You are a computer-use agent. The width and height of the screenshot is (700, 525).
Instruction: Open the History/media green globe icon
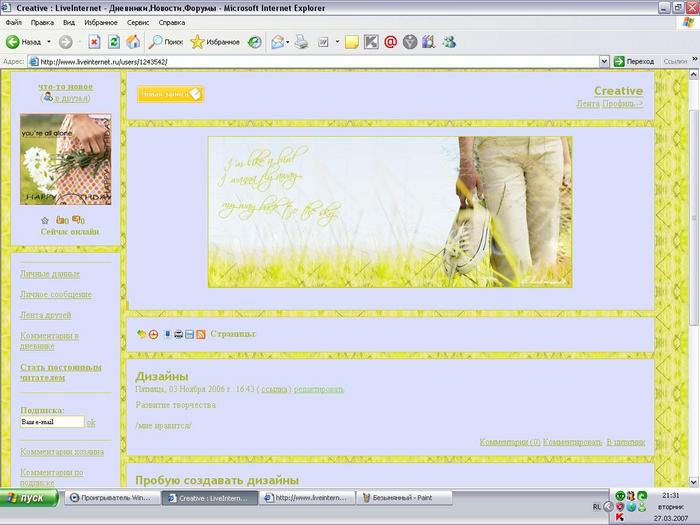(254, 42)
